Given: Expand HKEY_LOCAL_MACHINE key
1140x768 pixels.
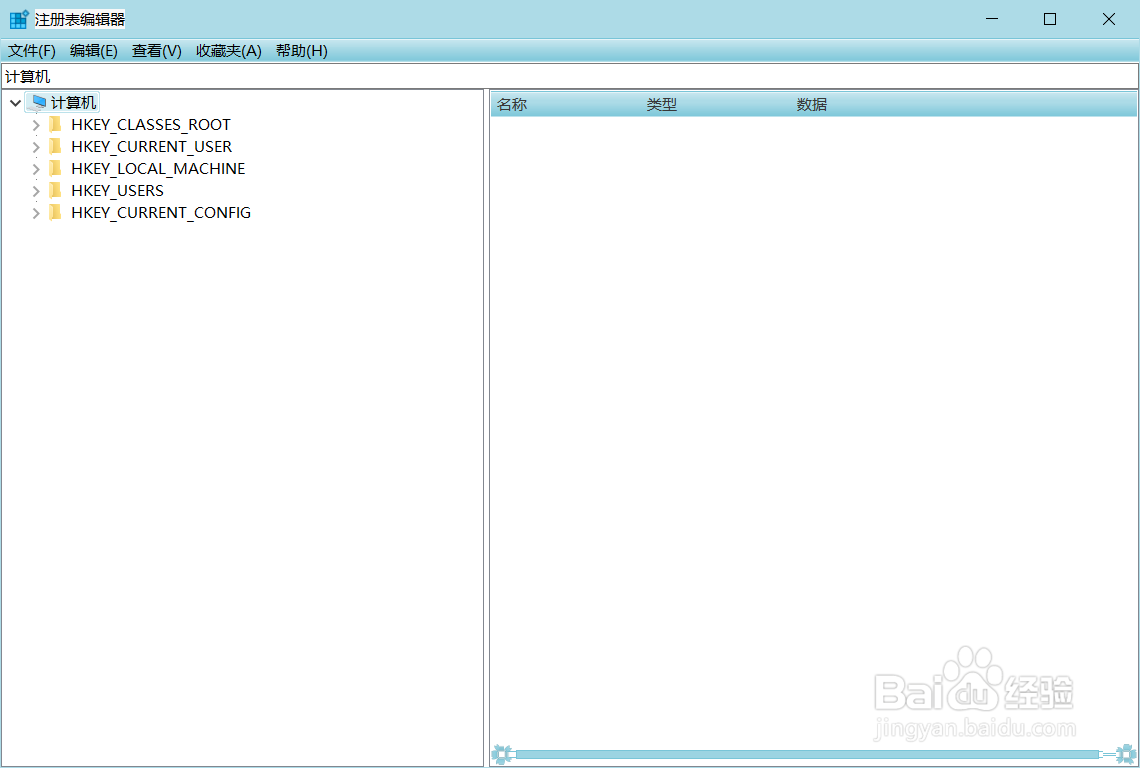Looking at the screenshot, I should coord(36,169).
